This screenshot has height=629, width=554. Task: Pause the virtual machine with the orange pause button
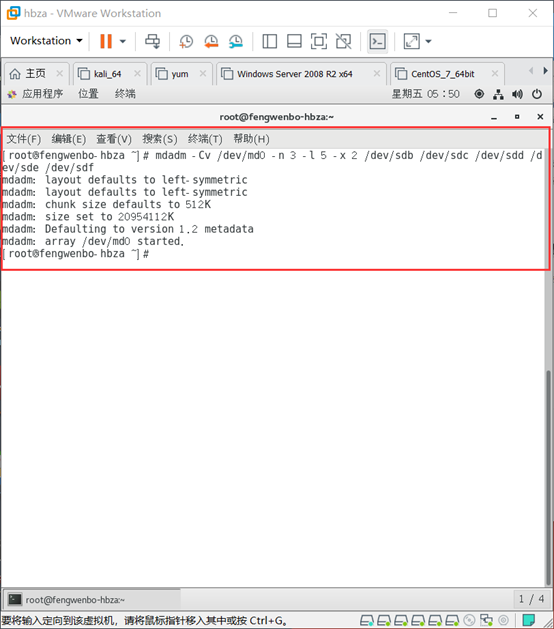106,41
